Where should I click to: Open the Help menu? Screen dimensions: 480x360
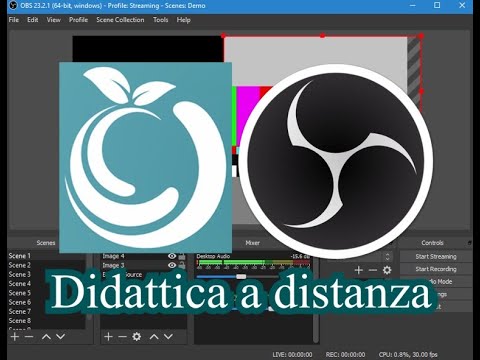point(183,20)
